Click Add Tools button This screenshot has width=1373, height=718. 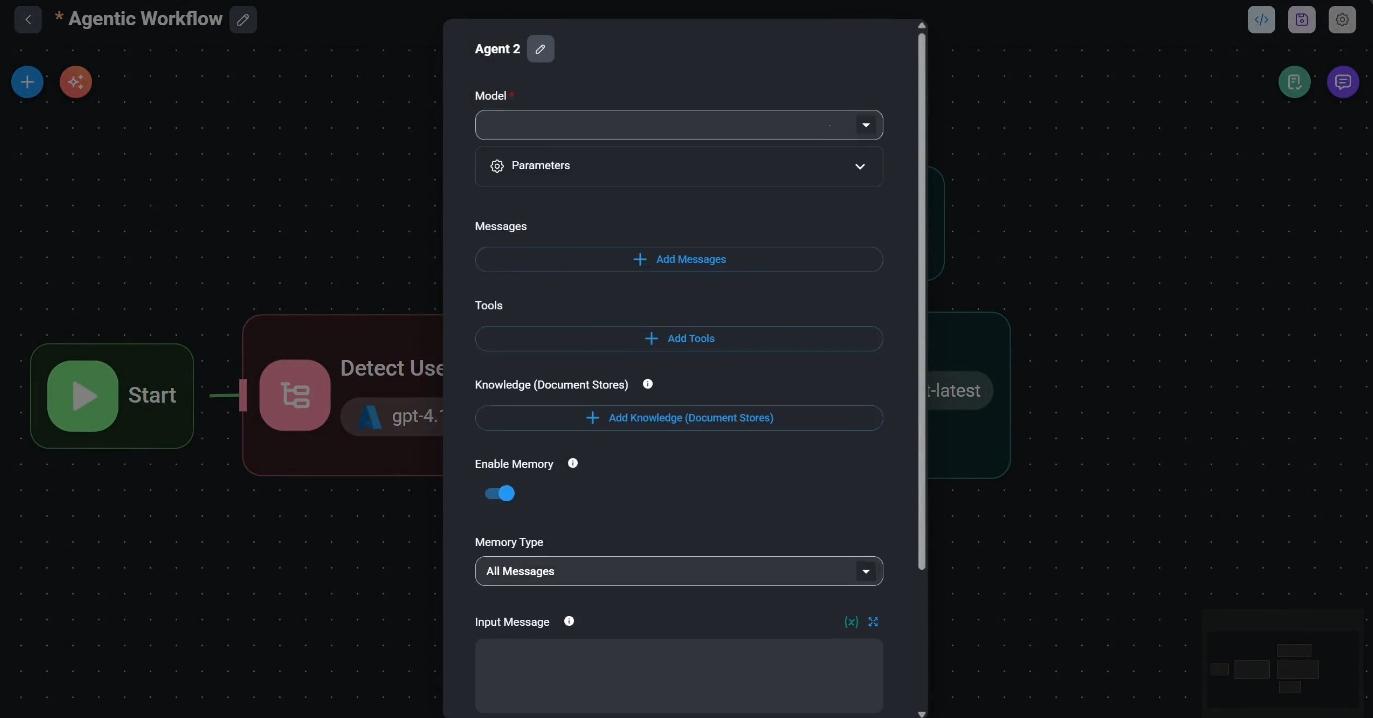678,338
